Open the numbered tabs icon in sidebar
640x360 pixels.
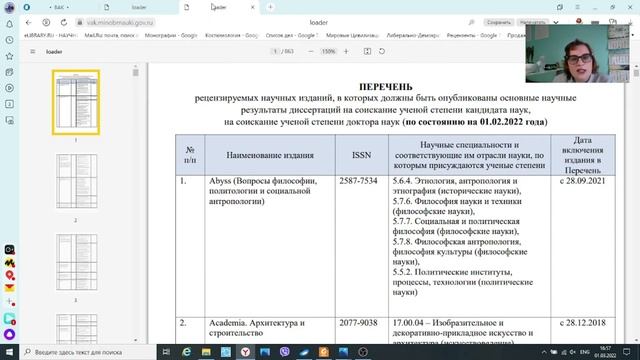9,104
